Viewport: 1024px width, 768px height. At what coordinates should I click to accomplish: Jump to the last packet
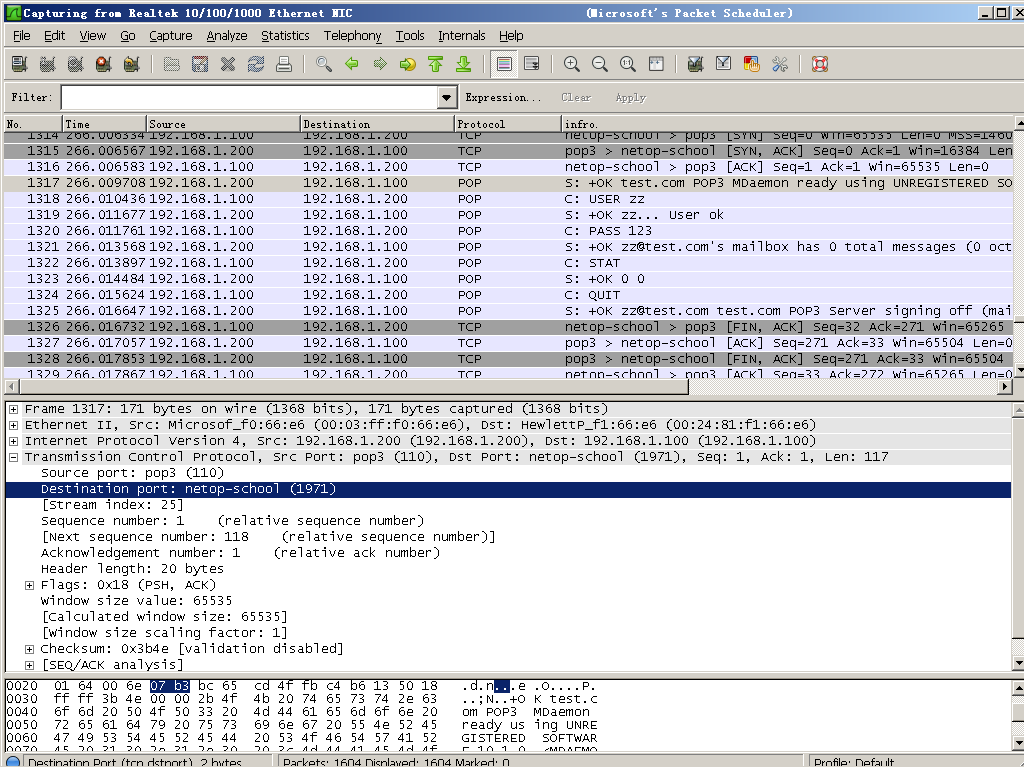coord(463,64)
